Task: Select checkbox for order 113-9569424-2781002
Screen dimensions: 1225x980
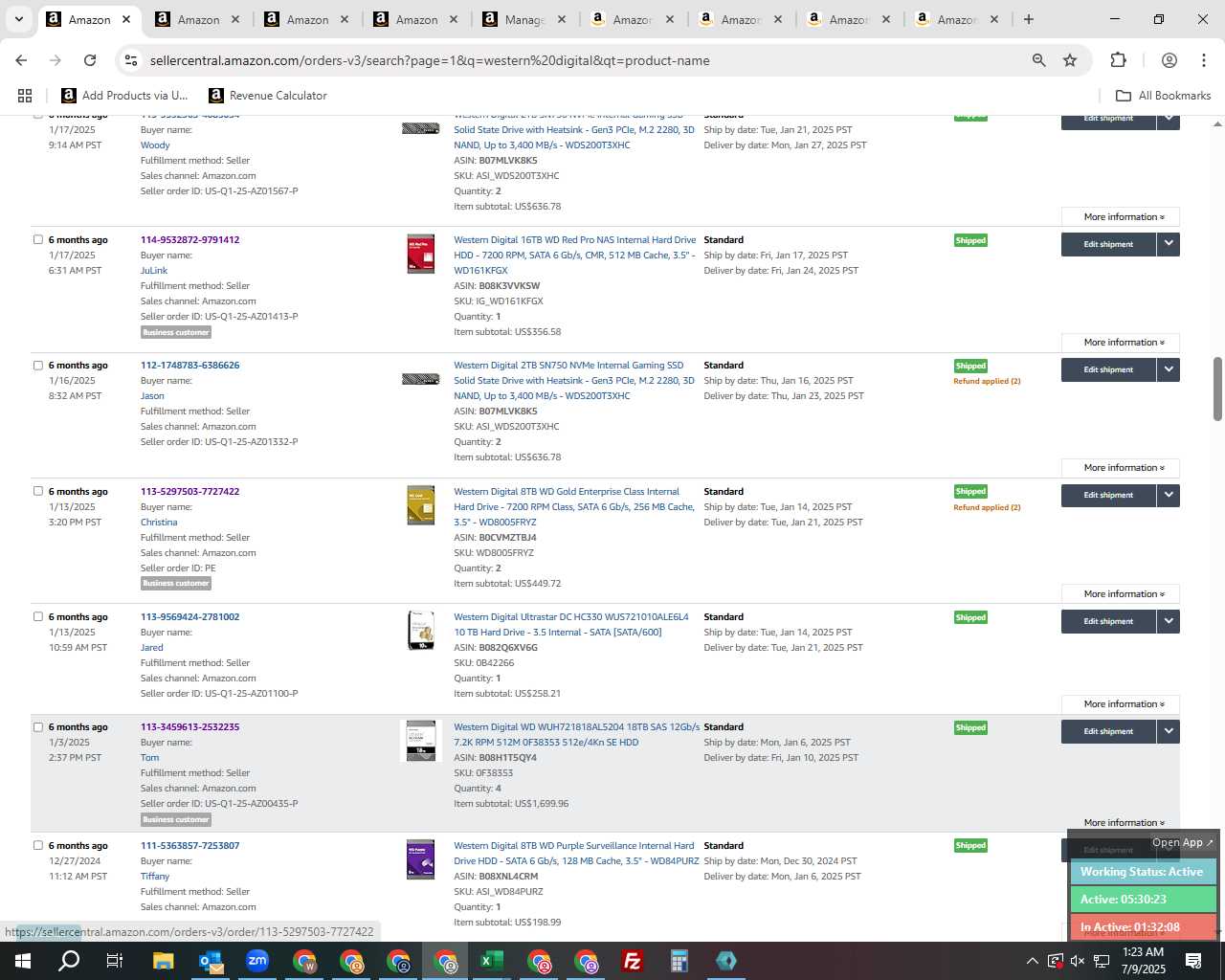Action: click(38, 617)
